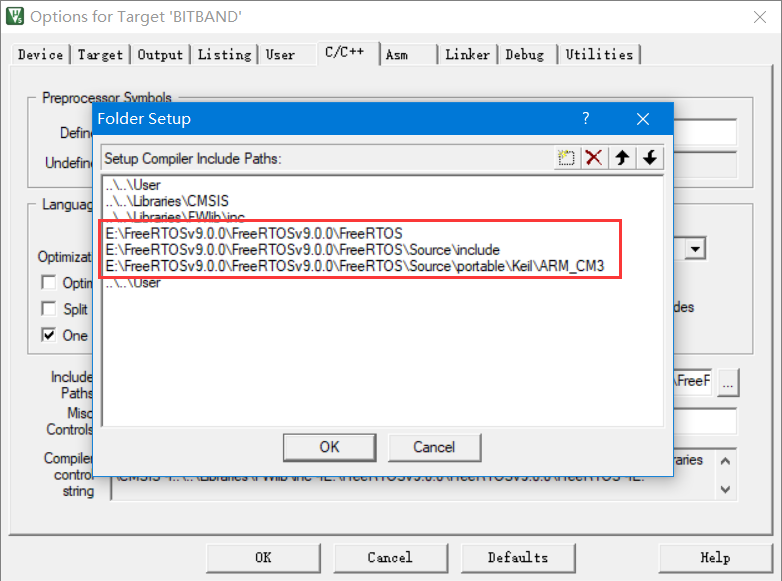Click OK in Folder Setup dialog
Screen dimensions: 782x581
[329, 447]
